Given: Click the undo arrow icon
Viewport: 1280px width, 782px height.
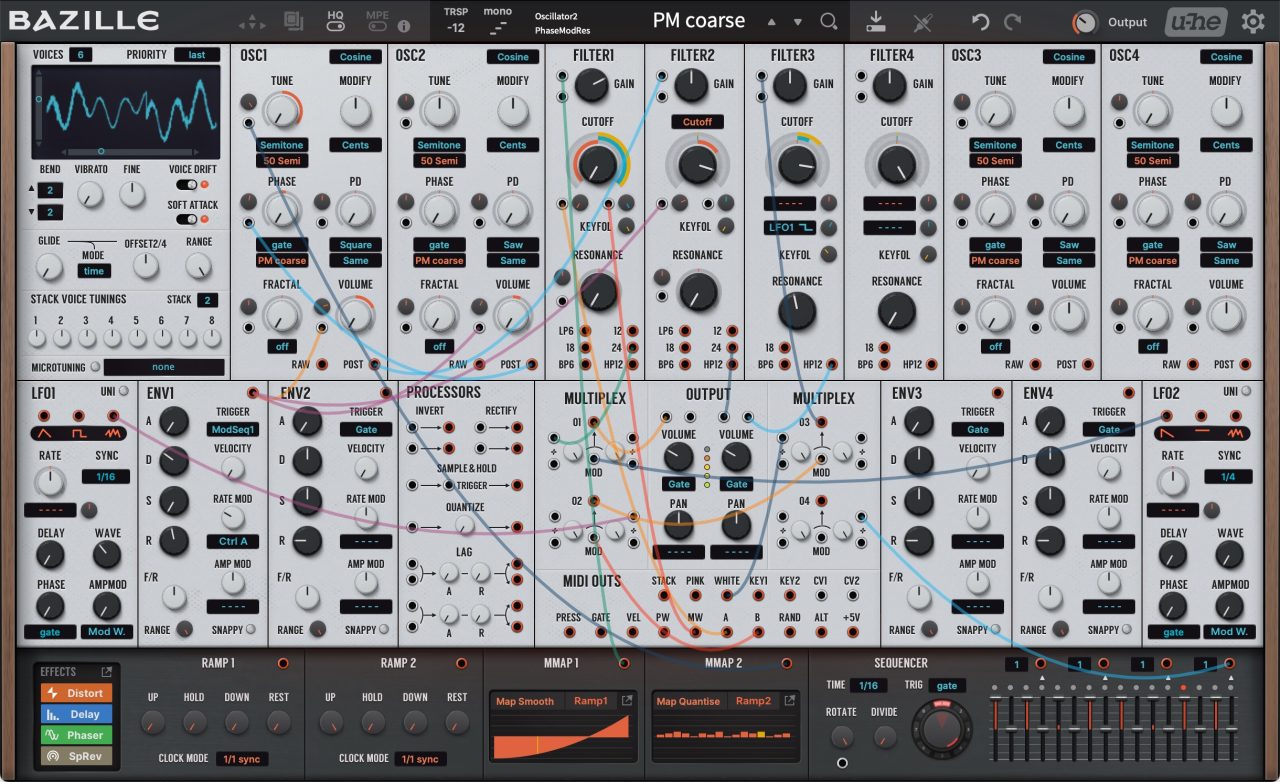Looking at the screenshot, I should (981, 21).
